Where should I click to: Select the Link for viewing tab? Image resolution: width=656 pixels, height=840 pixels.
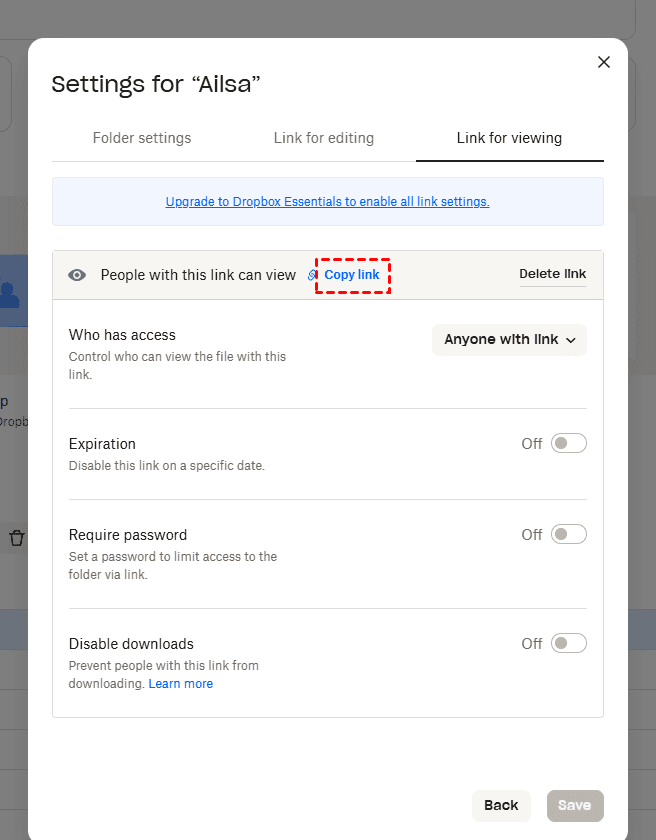509,138
